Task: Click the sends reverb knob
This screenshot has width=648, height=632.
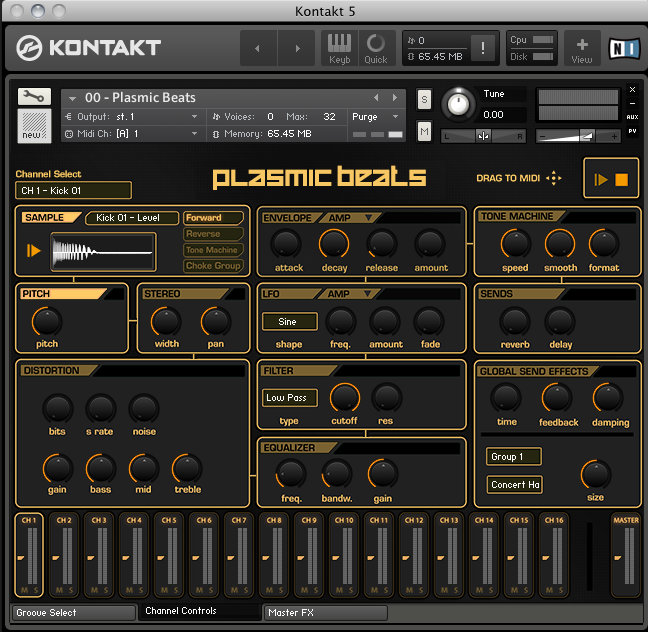Action: click(515, 321)
